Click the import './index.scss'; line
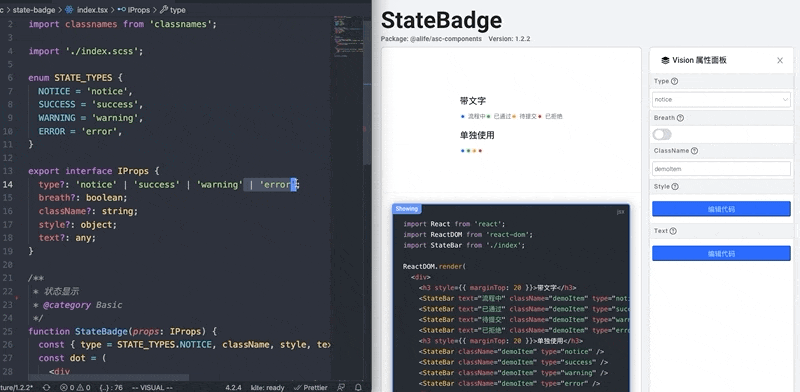This screenshot has height=392, width=800. [x=86, y=51]
